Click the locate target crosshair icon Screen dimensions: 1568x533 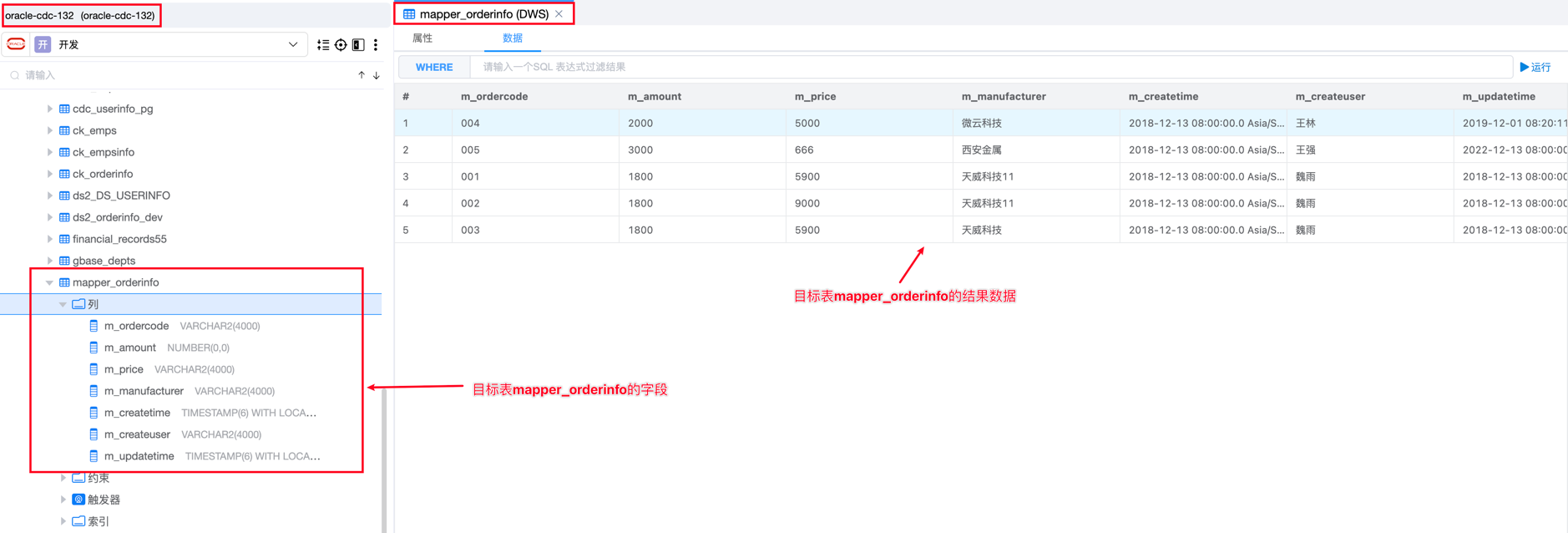click(341, 45)
